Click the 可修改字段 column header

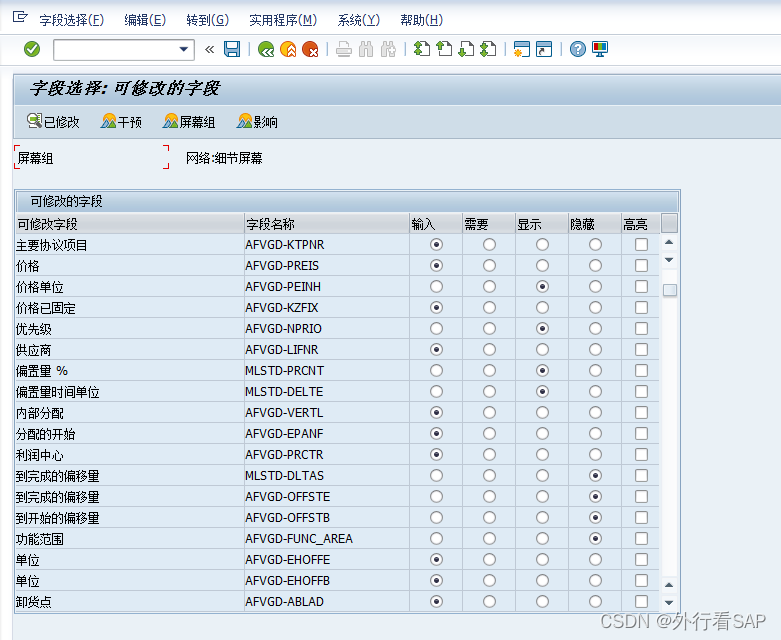(130, 224)
